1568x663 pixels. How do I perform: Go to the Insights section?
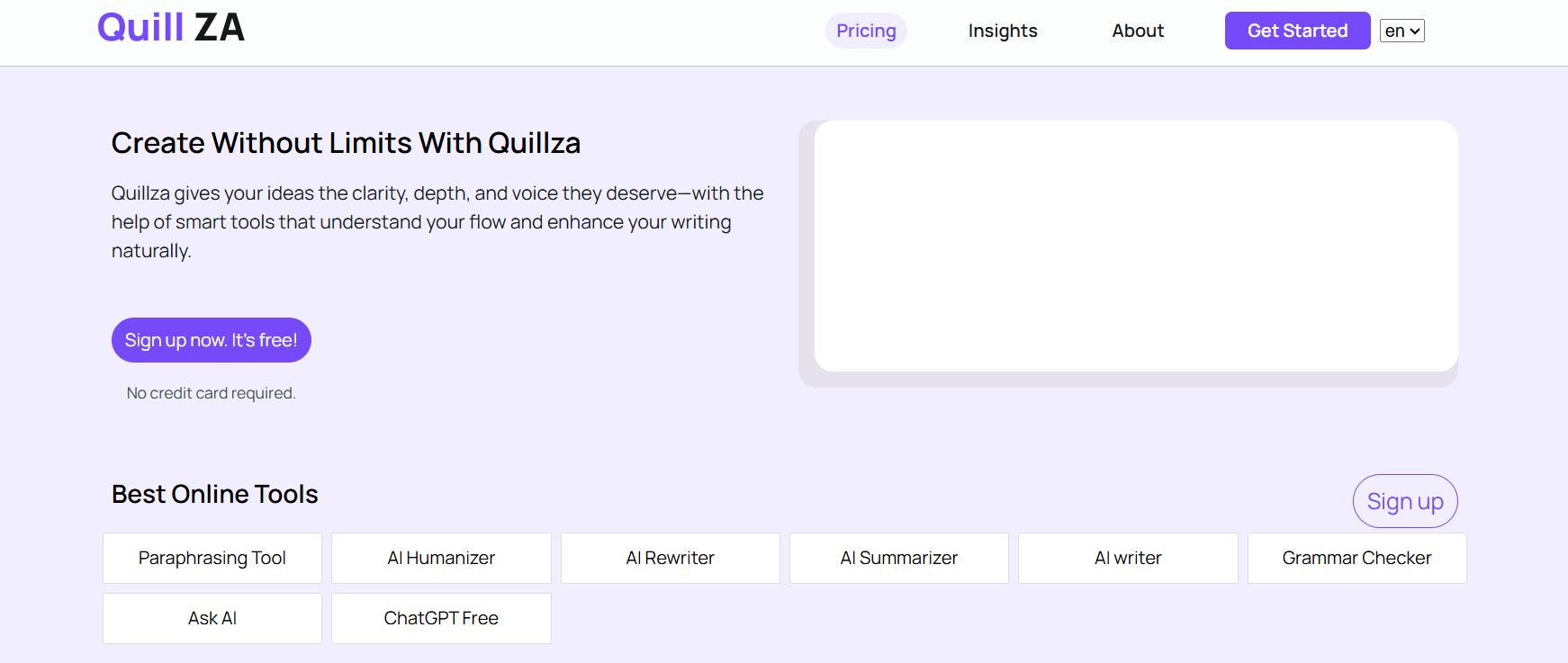1003,31
